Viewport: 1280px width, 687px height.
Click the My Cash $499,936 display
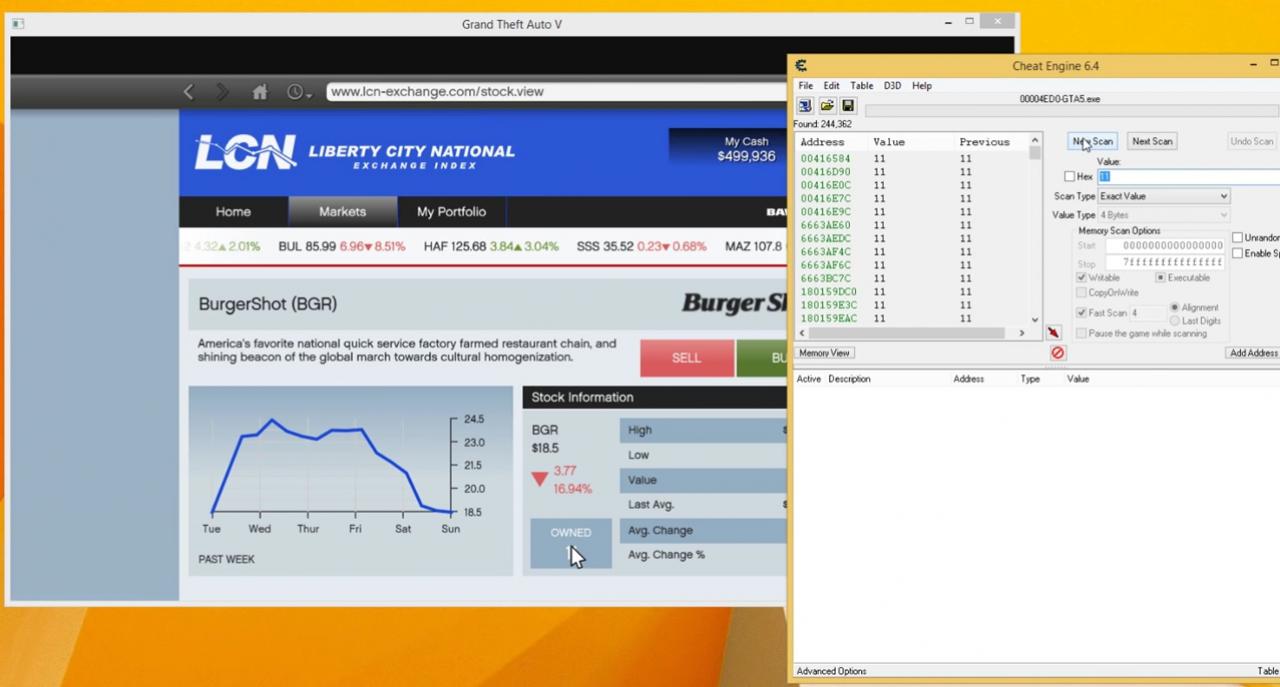(x=746, y=149)
